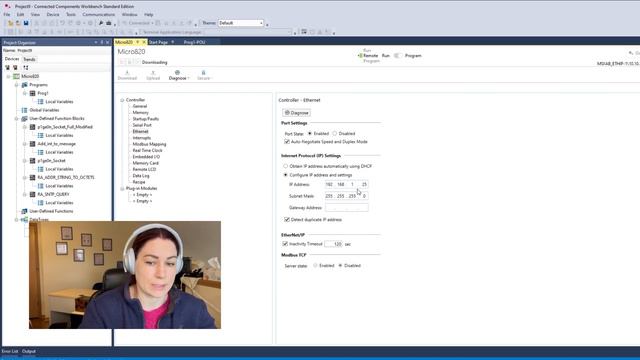Click the Inactivity Timeout seconds field
The height and width of the screenshot is (360, 640).
(x=333, y=244)
